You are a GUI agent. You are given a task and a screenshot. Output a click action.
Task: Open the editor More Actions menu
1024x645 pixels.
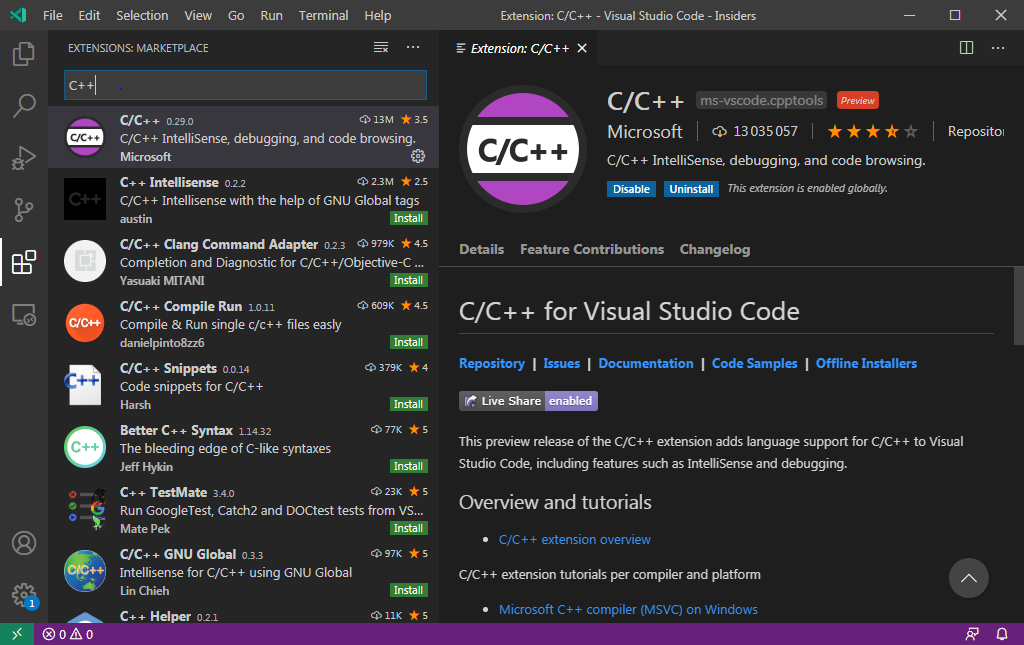[997, 47]
